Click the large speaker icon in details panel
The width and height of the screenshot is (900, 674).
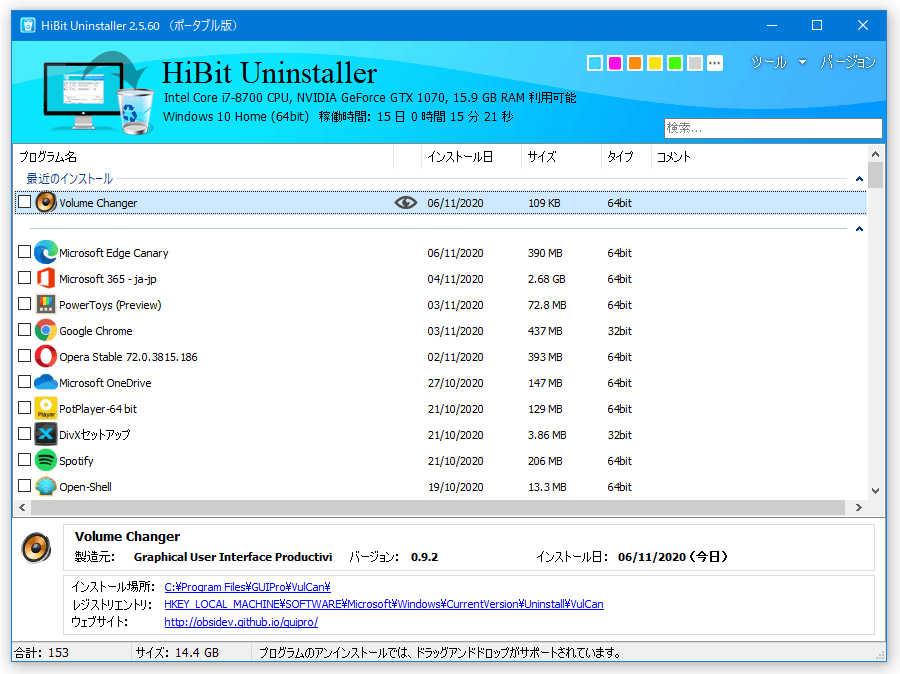[36, 548]
